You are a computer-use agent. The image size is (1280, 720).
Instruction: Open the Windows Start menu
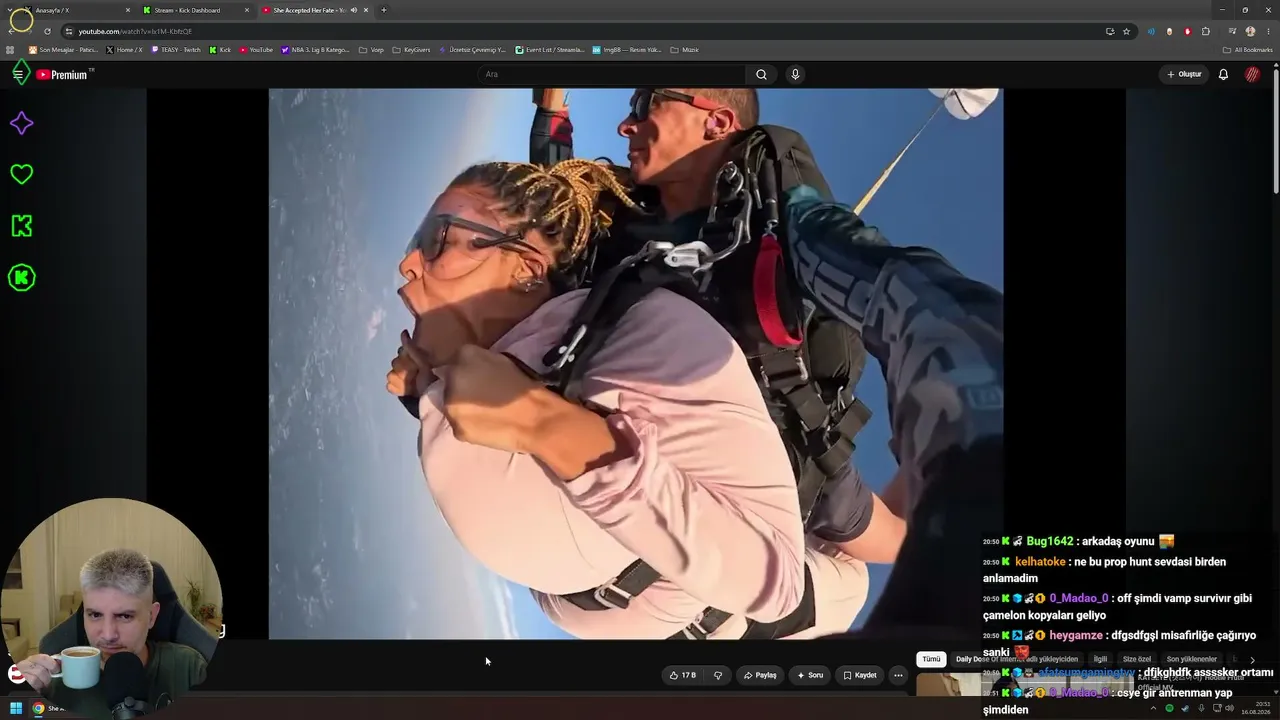coord(16,708)
